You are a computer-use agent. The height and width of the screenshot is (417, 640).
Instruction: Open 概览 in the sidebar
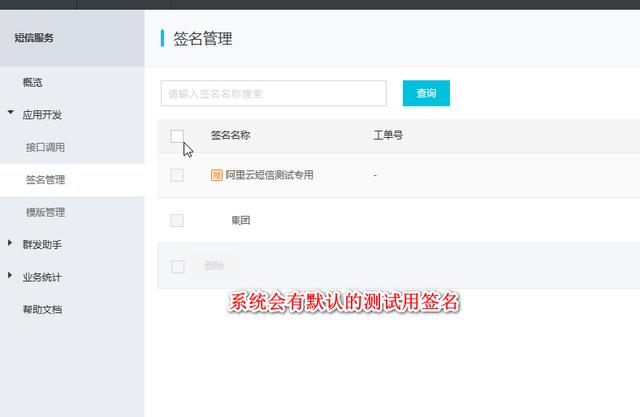click(33, 82)
